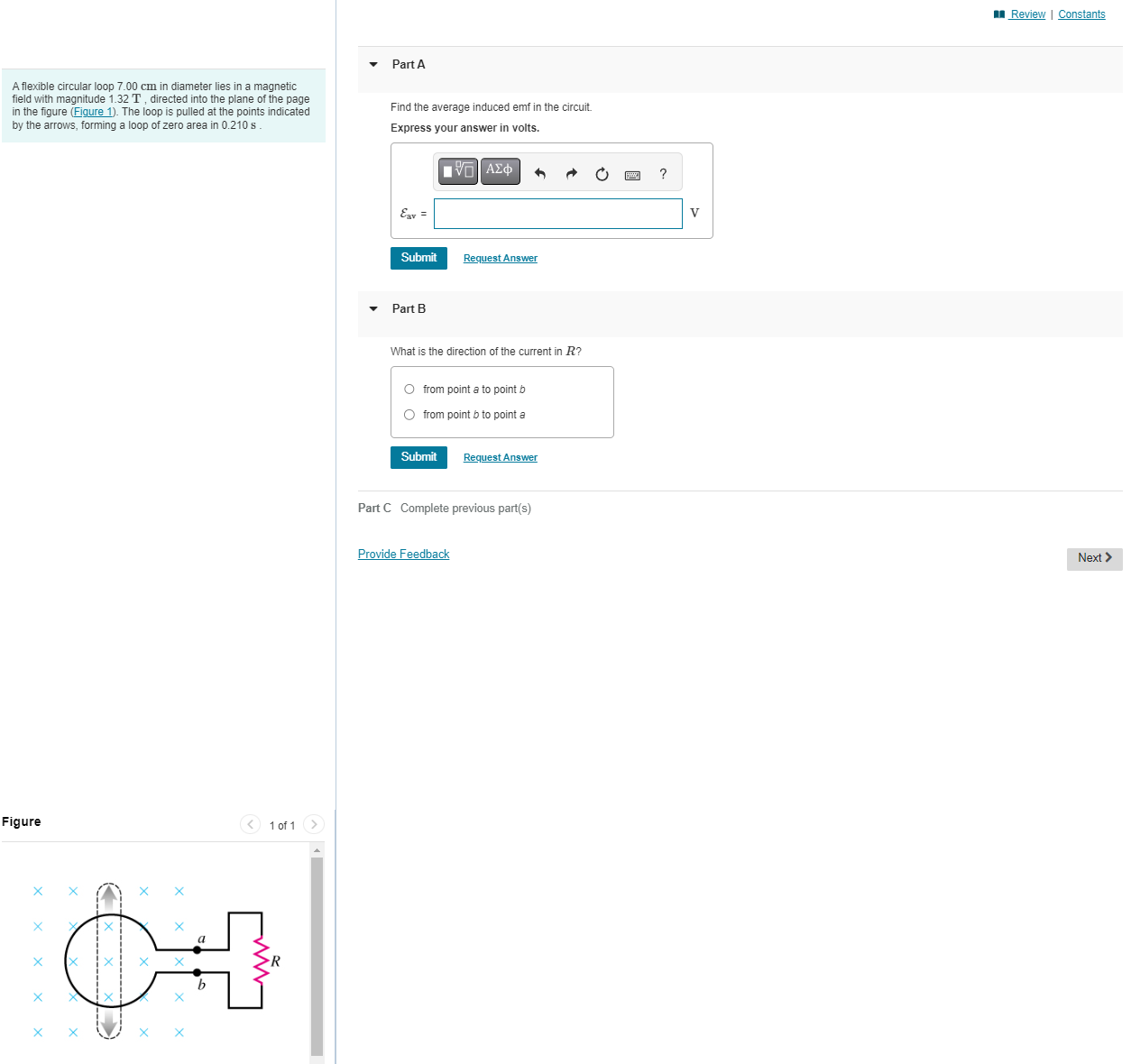Click inside the emf answer input box

point(557,213)
